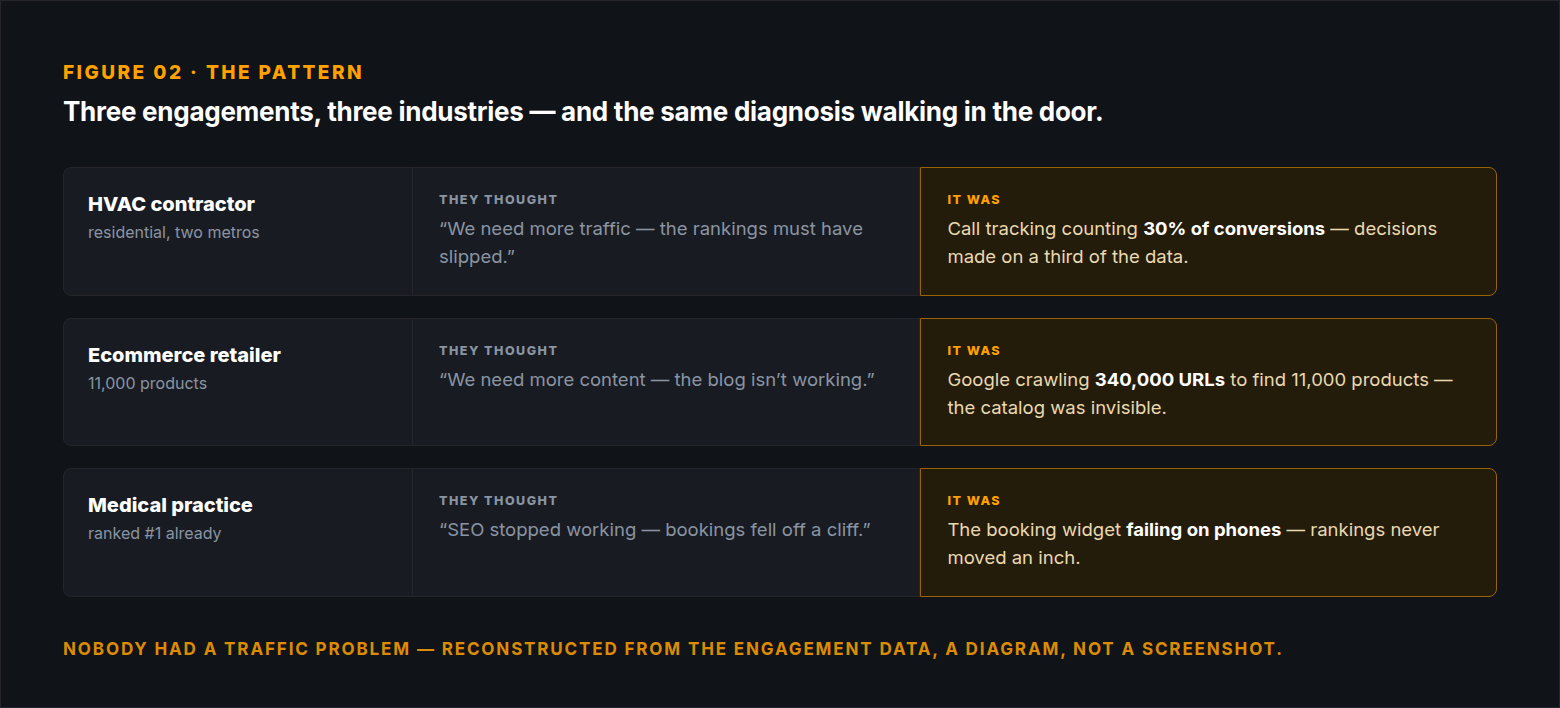Click the 'ranked #1 already' subtitle
Screen dimensions: 1560x708
tap(154, 534)
